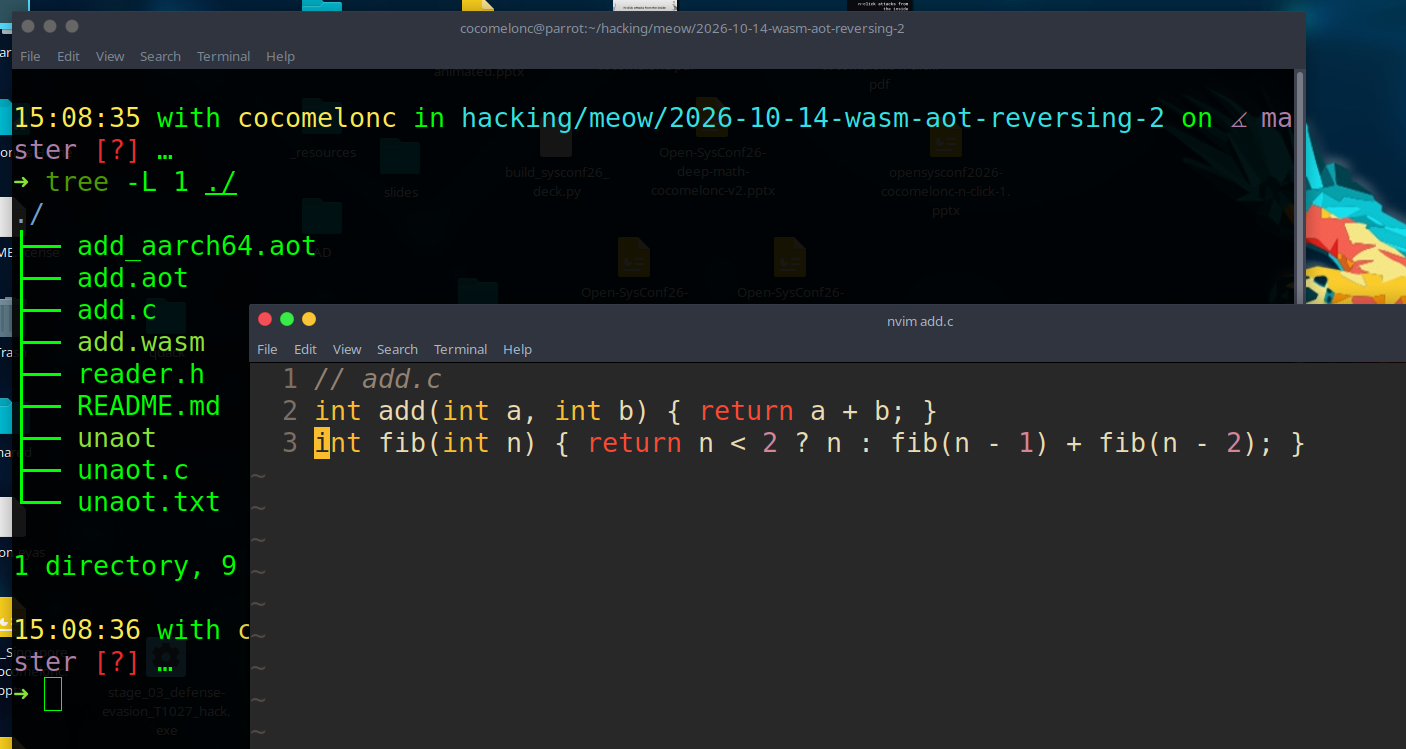Open Search menu in the nvim add.c window

click(x=397, y=349)
